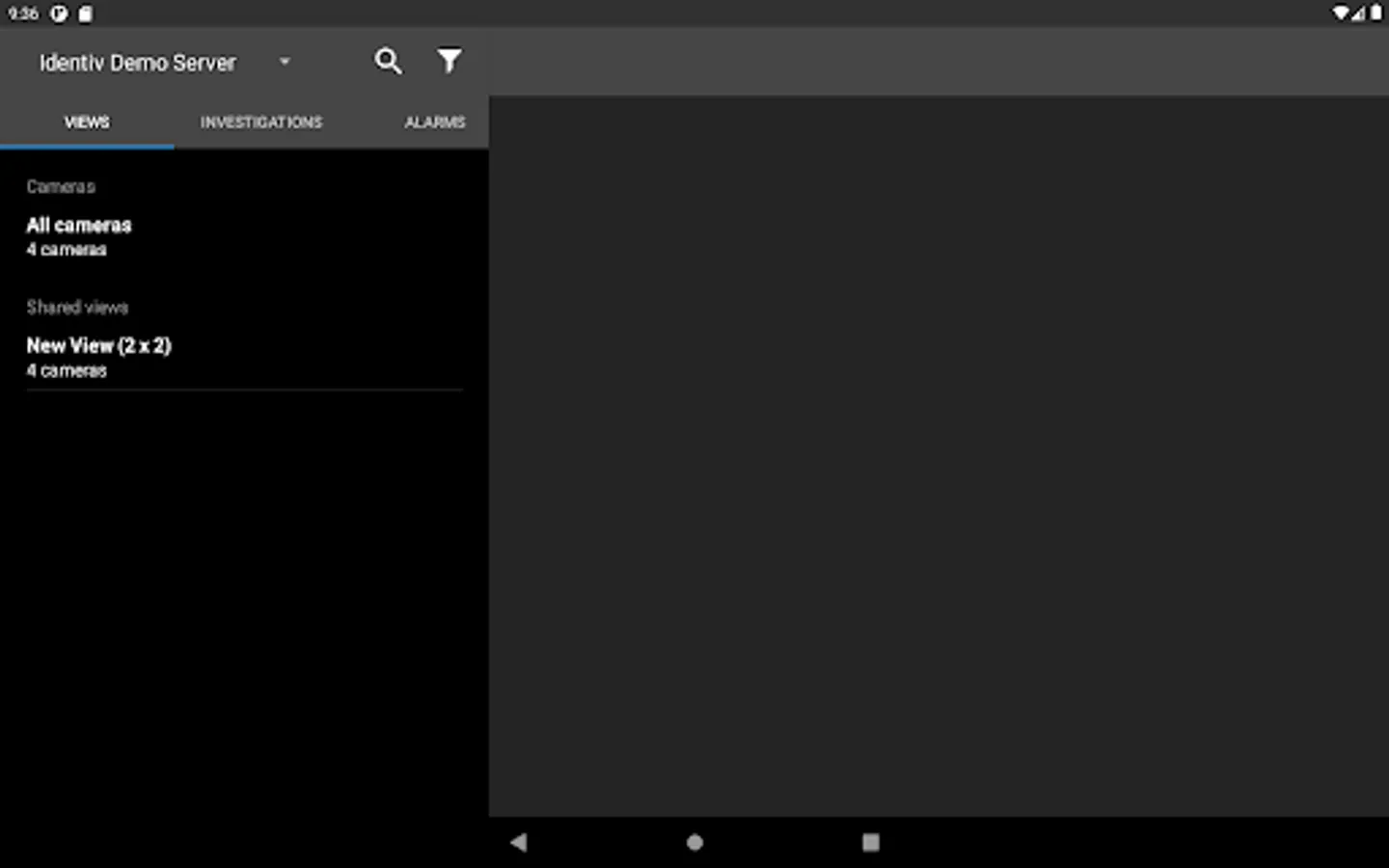Screen dimensions: 1389x868
Task: Select the Identiv Demo Server title
Action: point(137,63)
